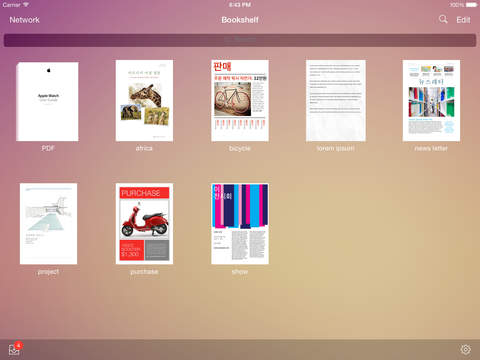Open the show striped poster document
Image resolution: width=480 pixels, height=360 pixels.
click(240, 224)
